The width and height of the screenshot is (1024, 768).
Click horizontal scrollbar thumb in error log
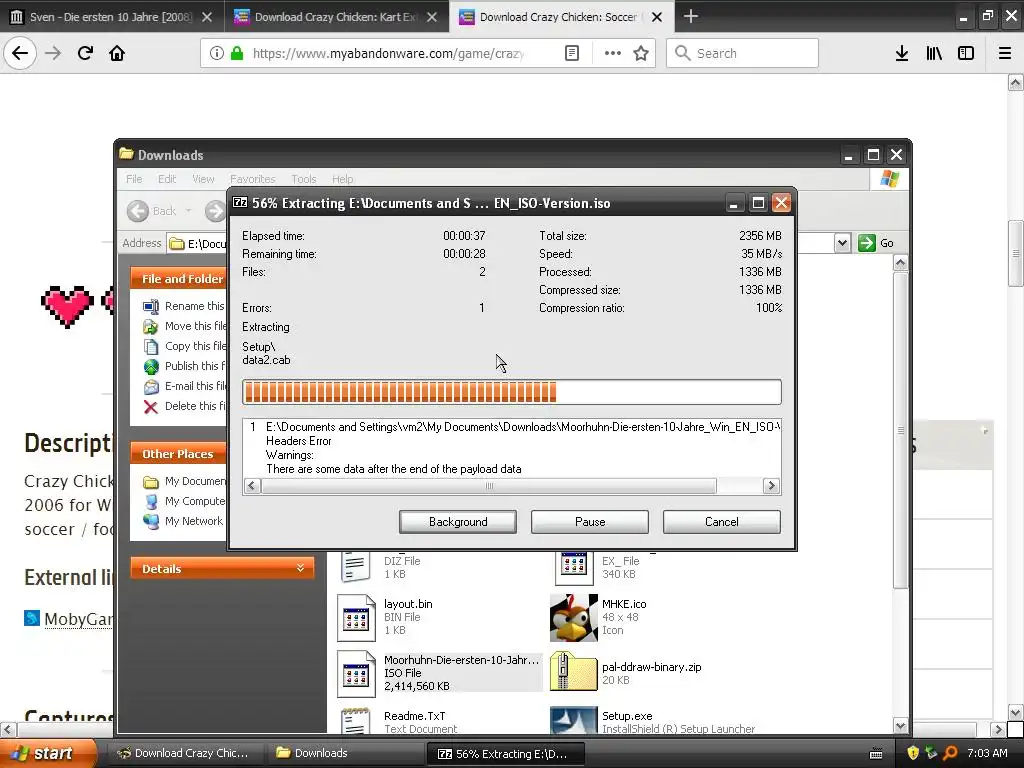pyautogui.click(x=489, y=486)
